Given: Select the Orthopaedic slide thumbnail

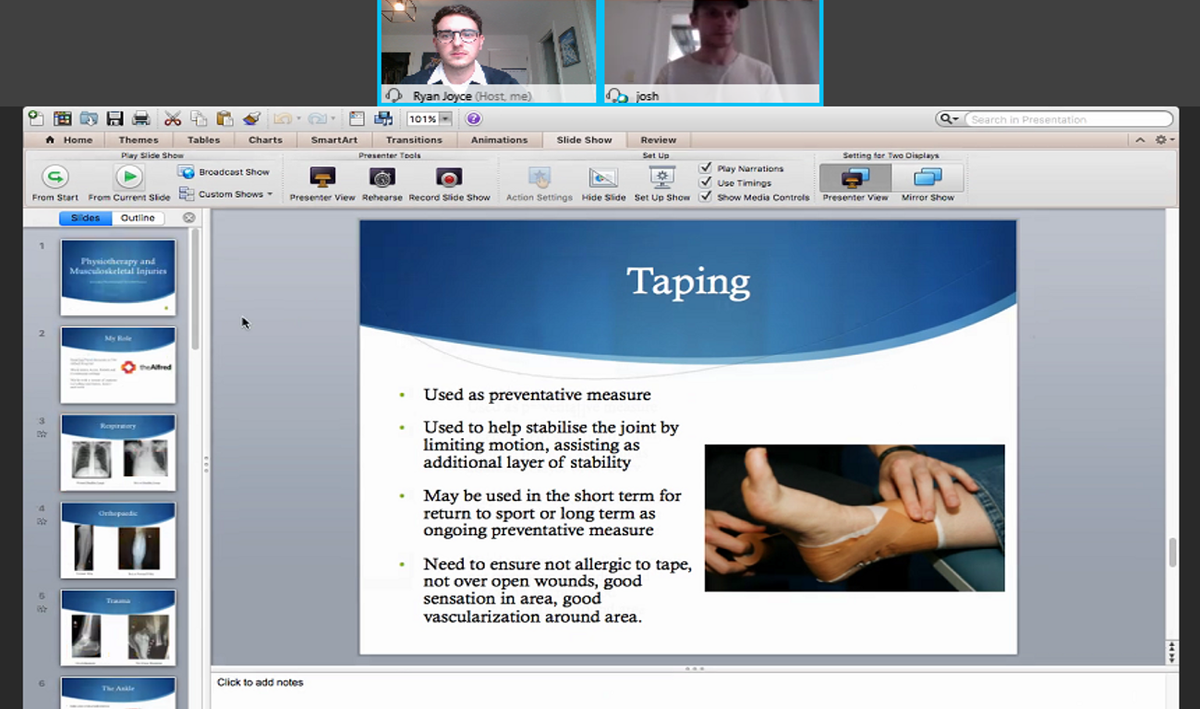Looking at the screenshot, I should coord(118,541).
